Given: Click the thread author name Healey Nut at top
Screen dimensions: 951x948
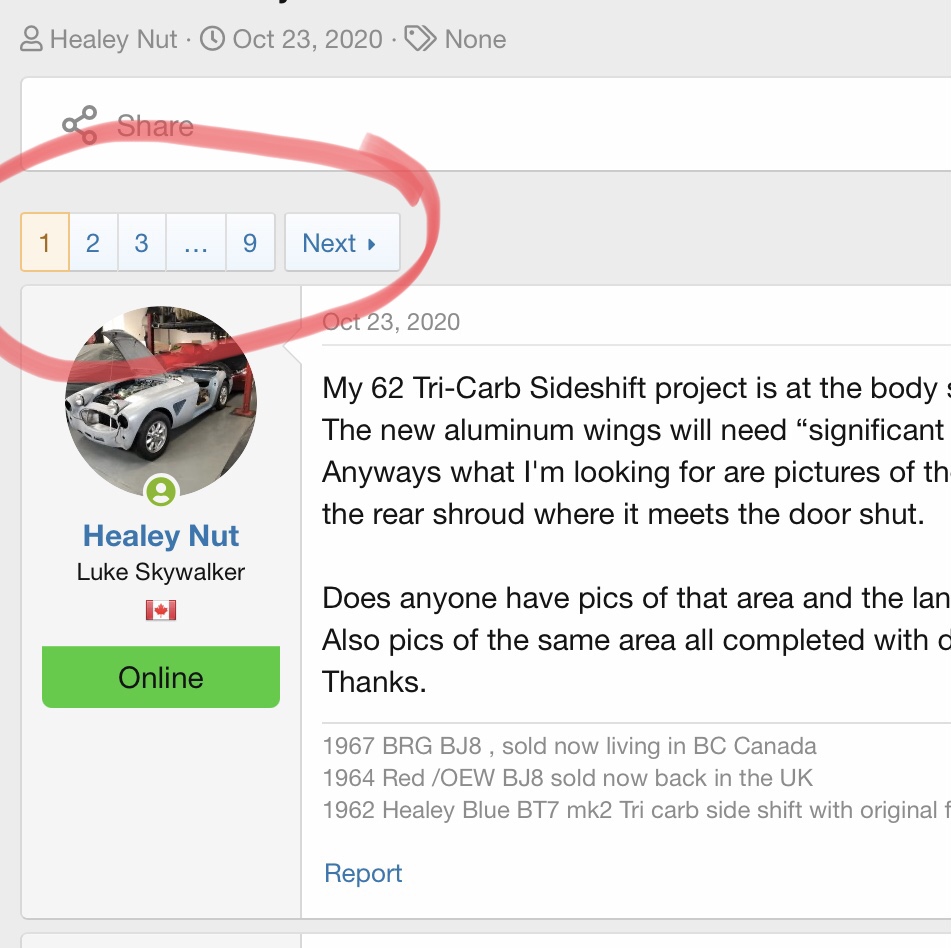Looking at the screenshot, I should click(x=113, y=40).
